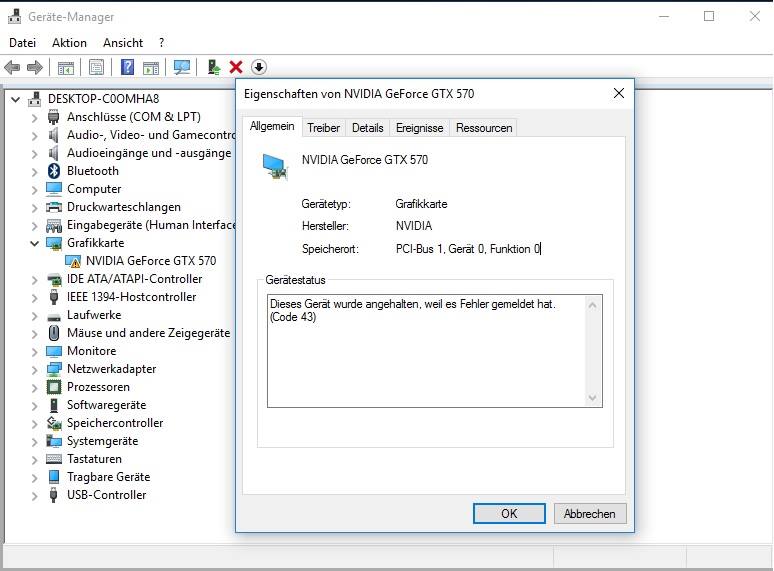Select the Tastaturen tree entry

click(94, 459)
